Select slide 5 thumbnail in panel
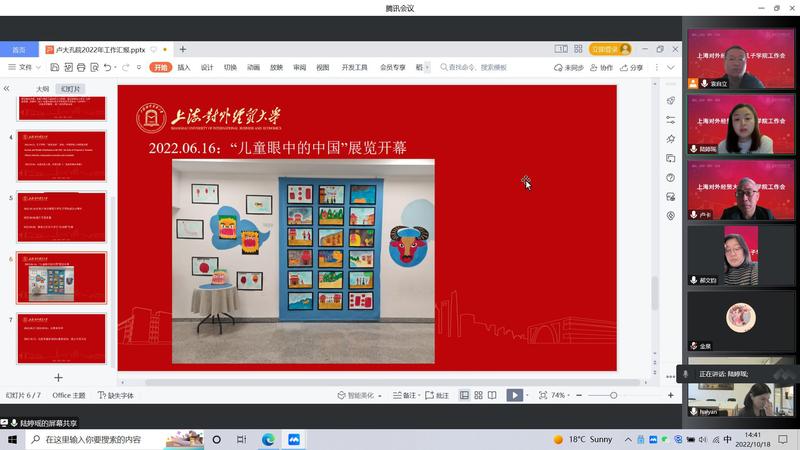 61,216
